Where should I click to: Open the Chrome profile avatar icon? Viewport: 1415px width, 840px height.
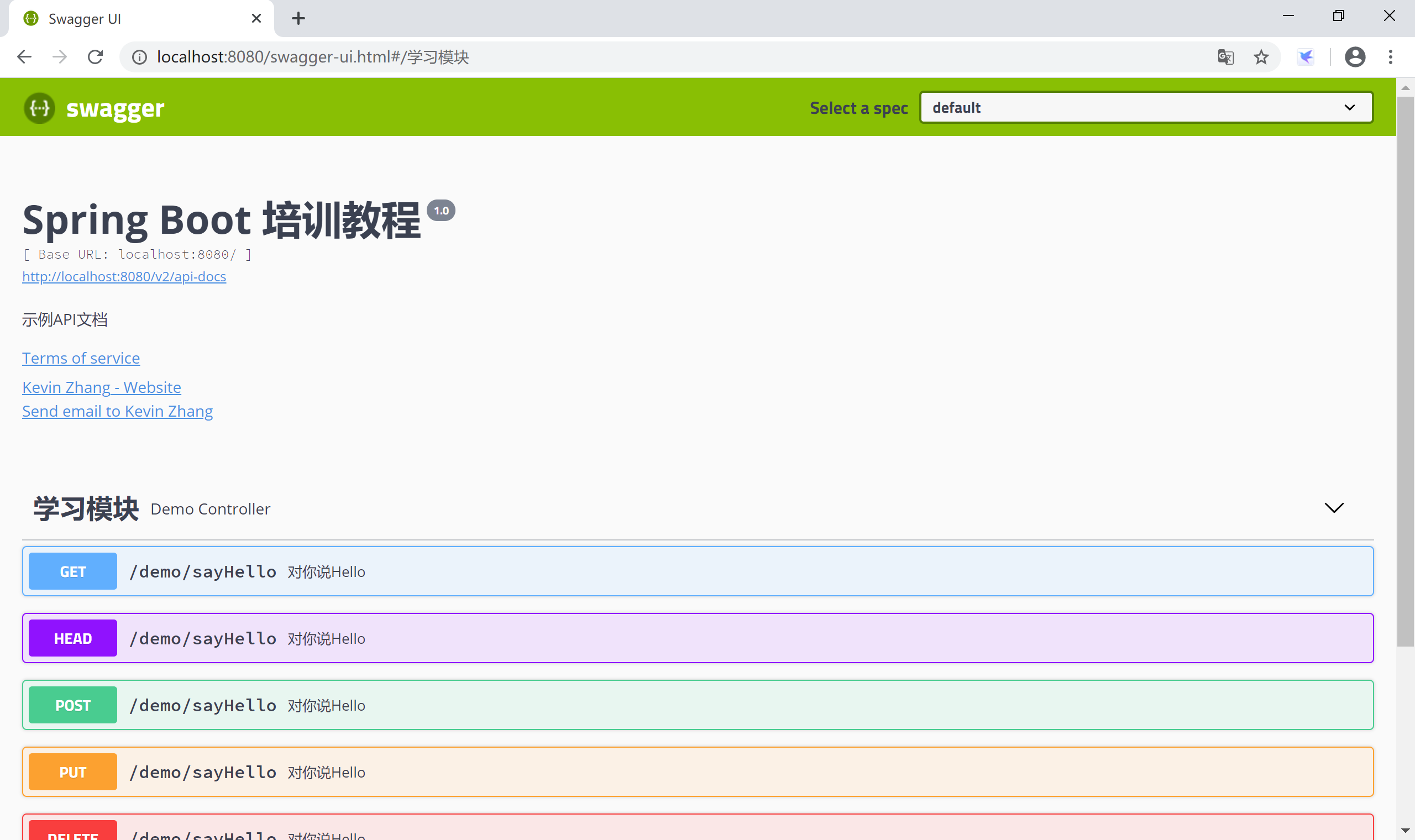coord(1355,57)
